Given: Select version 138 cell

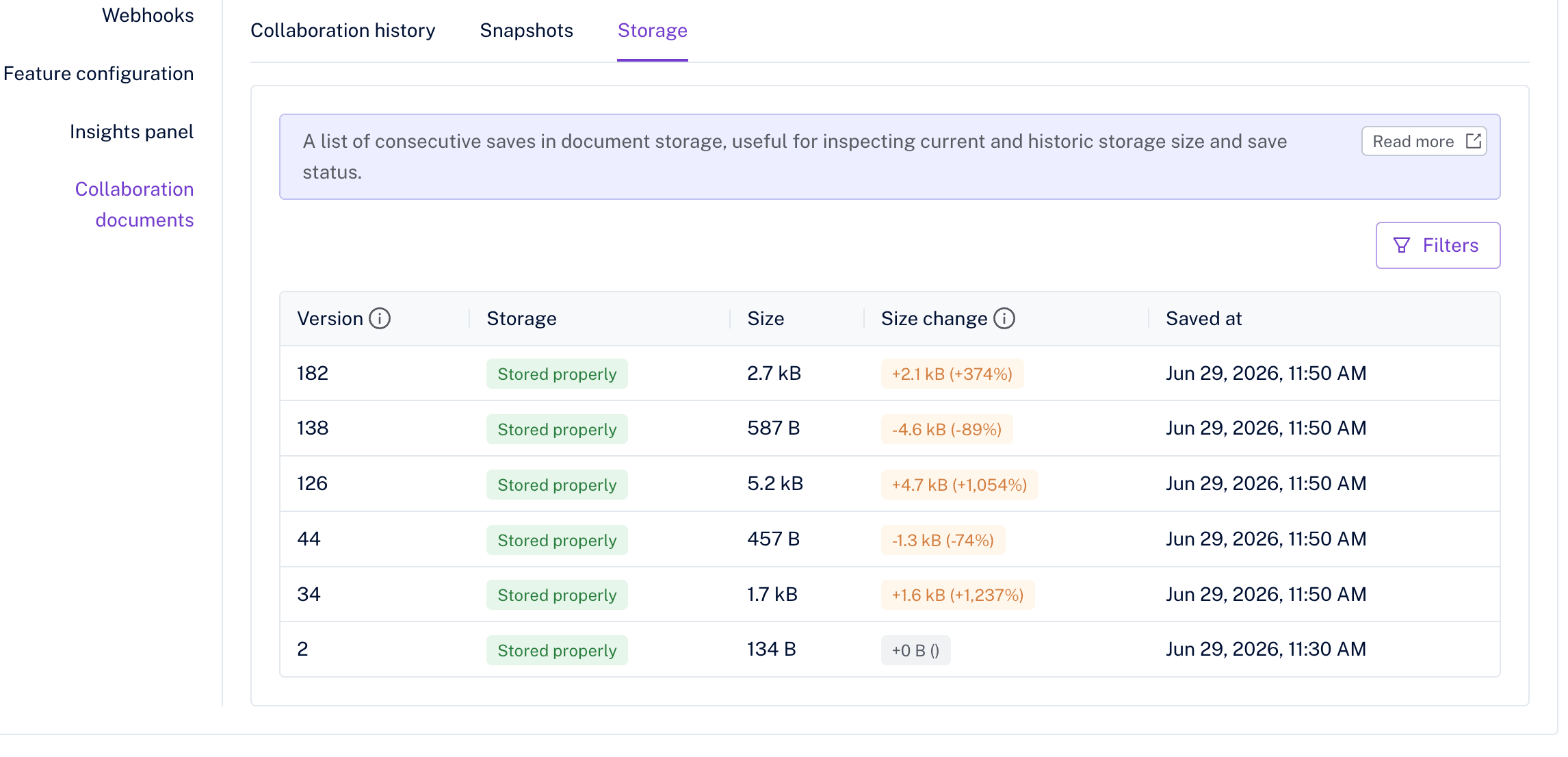Looking at the screenshot, I should point(313,428).
